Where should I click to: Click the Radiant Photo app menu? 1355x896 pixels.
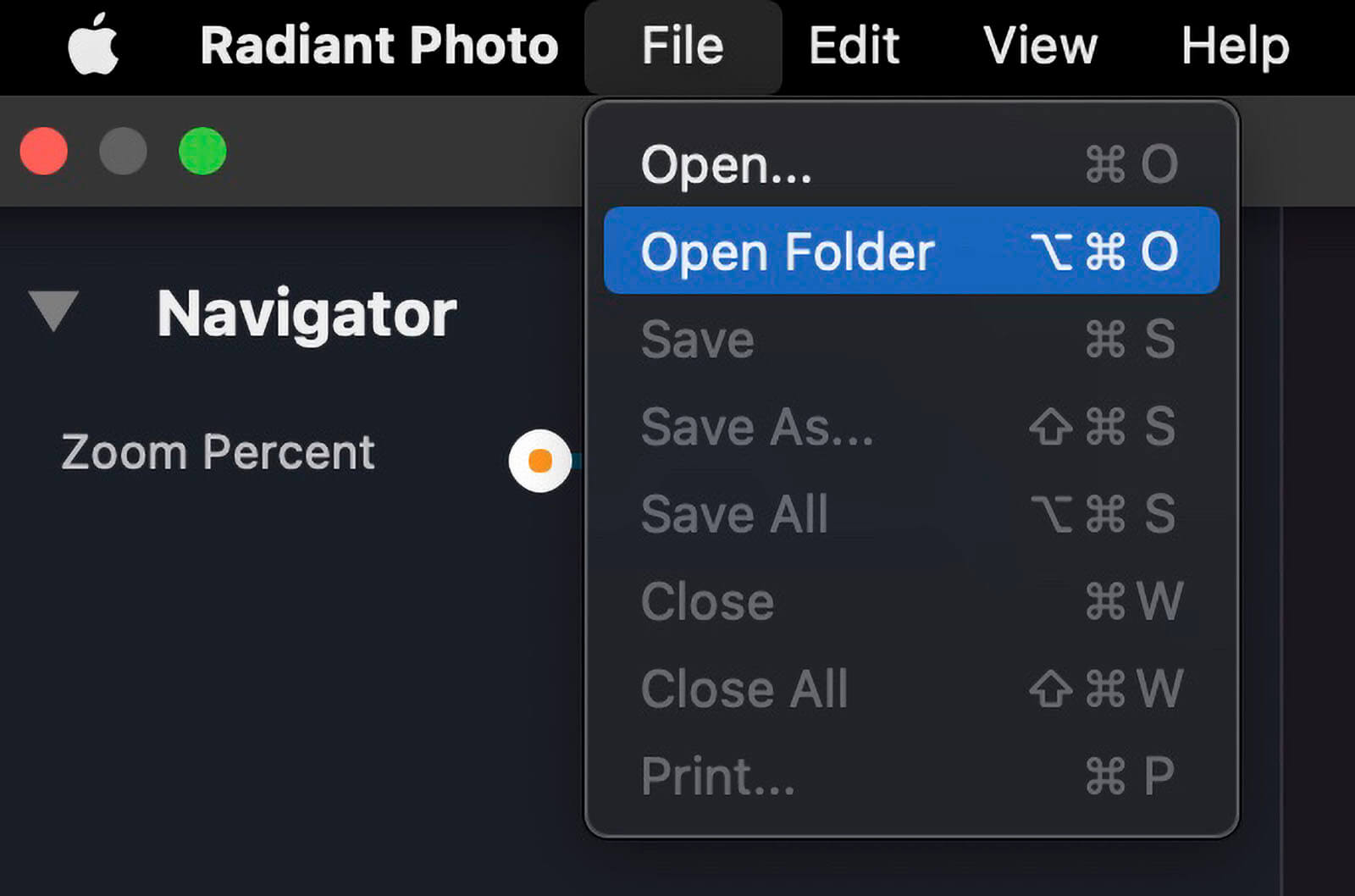379,46
